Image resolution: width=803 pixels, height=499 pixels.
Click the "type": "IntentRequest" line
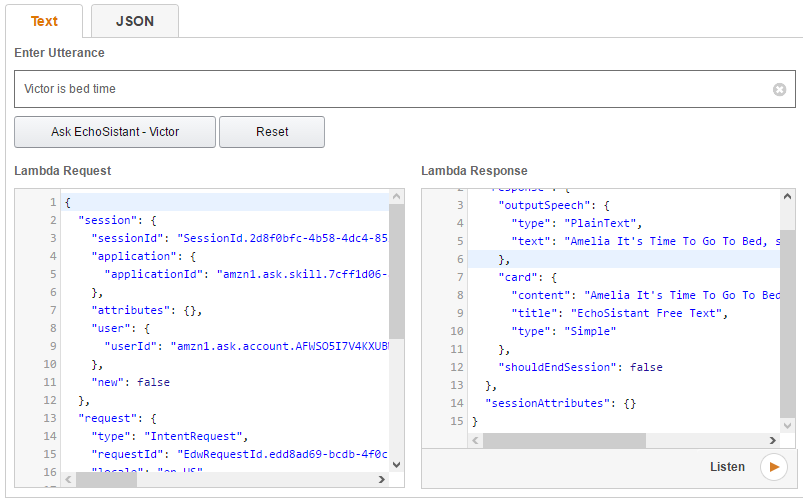coord(170,436)
